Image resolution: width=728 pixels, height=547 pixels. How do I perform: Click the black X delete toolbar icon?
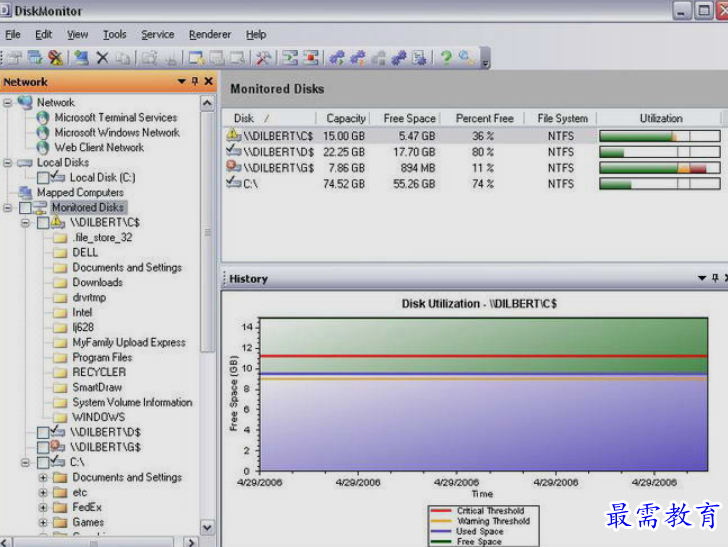(102, 58)
